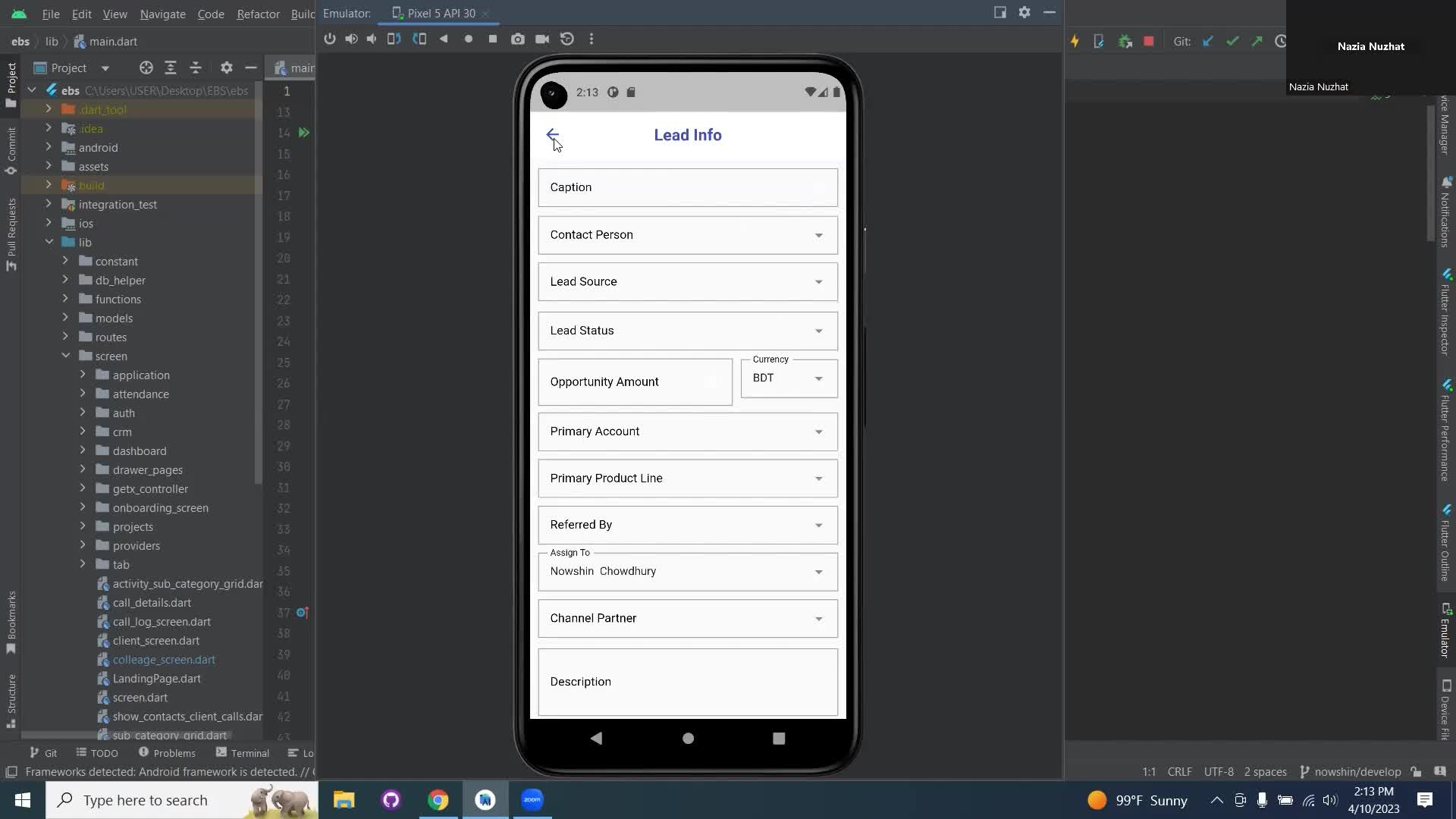Open the screen folder in project tree

click(x=111, y=356)
